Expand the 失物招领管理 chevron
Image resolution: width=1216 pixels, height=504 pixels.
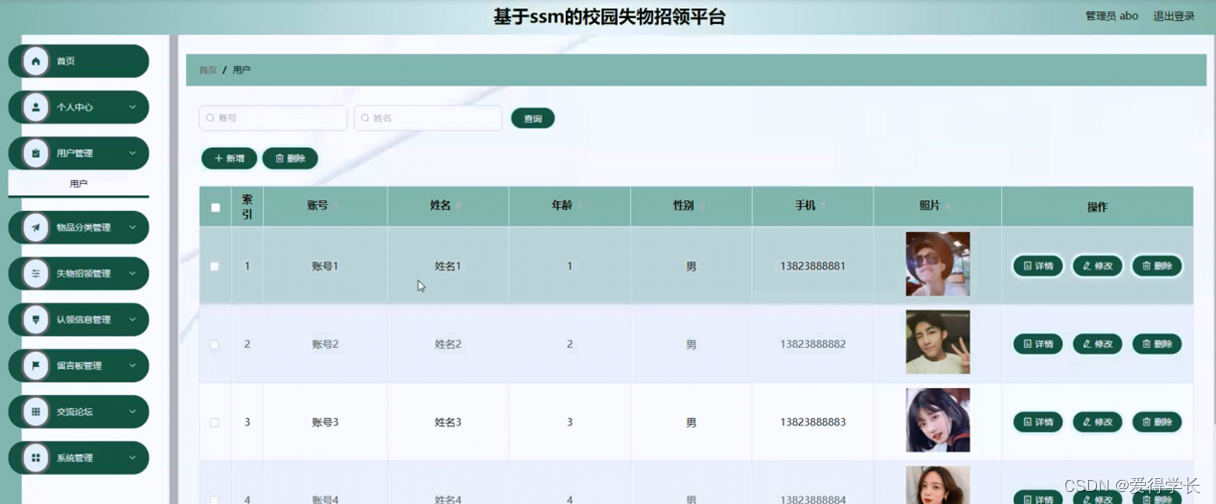point(132,273)
